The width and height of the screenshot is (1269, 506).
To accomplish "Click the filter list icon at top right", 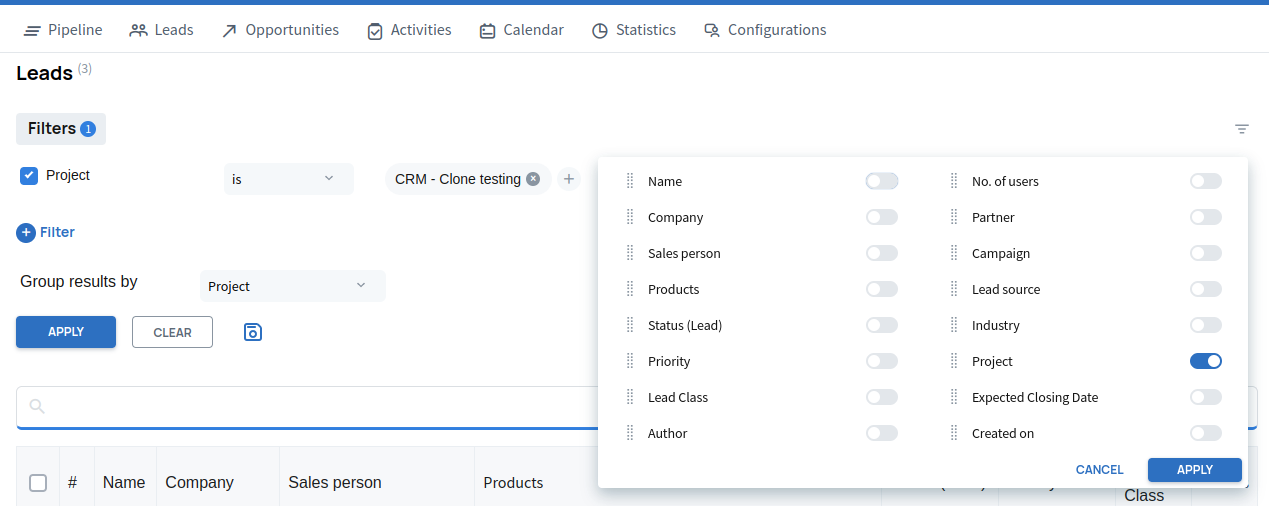I will click(x=1242, y=129).
